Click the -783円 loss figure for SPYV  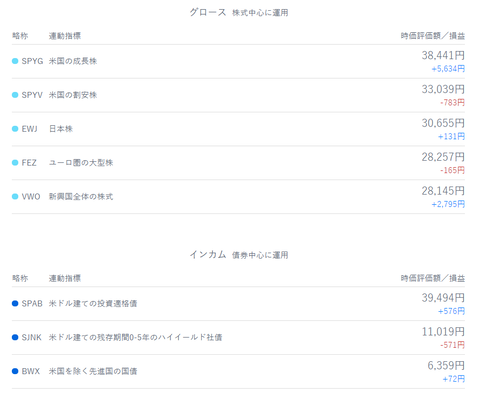point(452,103)
